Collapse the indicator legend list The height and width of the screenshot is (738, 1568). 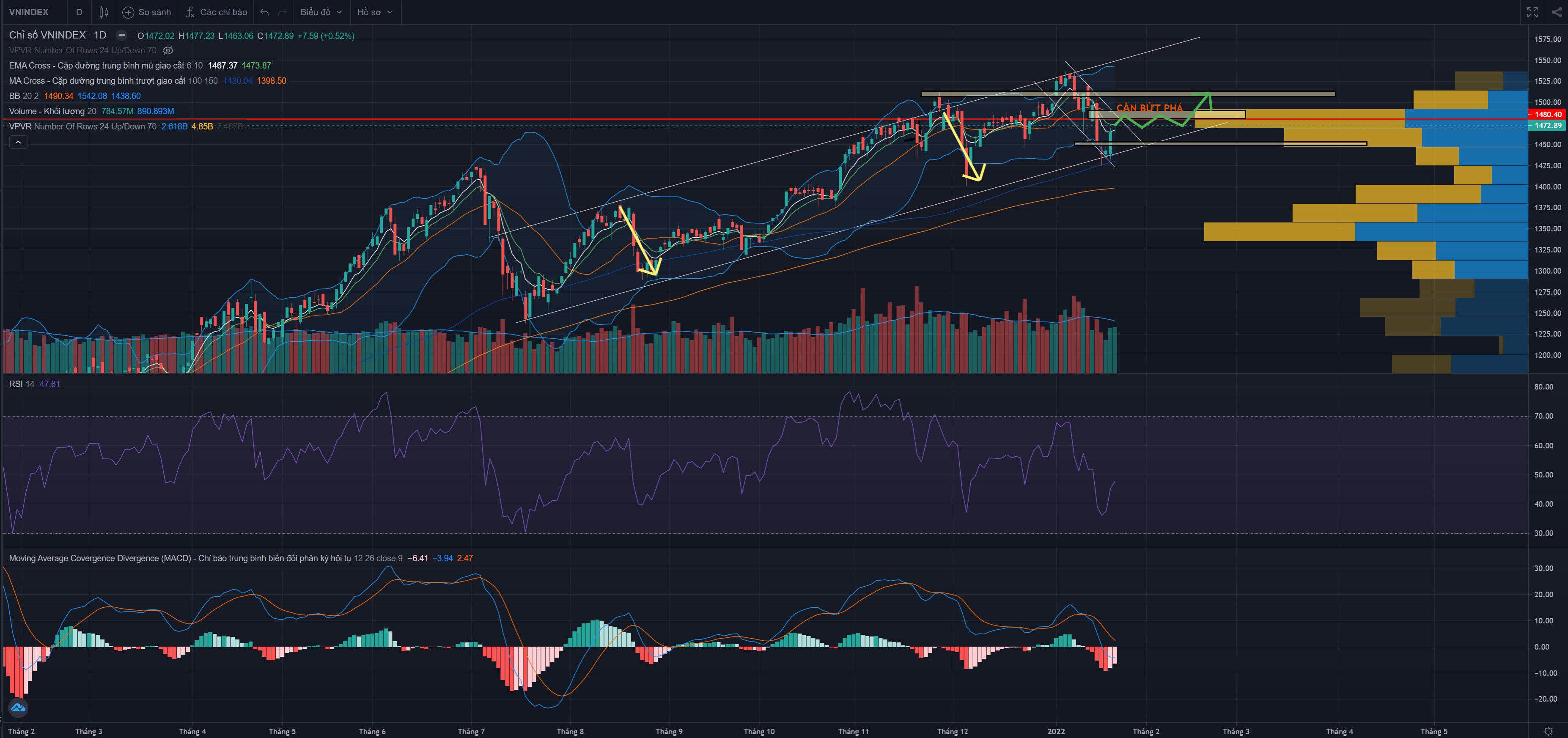(x=18, y=143)
